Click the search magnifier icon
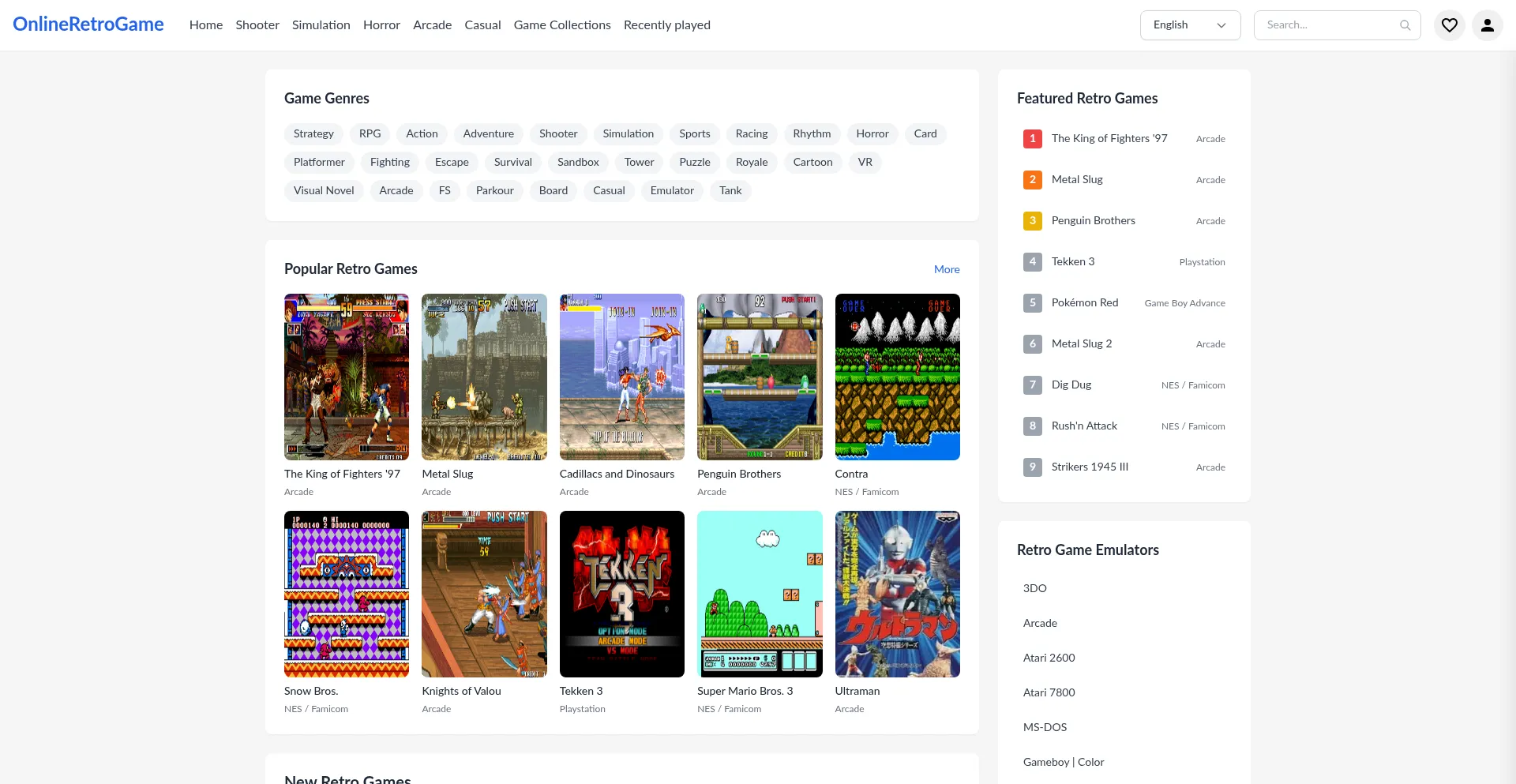Viewport: 1516px width, 784px height. [1405, 25]
